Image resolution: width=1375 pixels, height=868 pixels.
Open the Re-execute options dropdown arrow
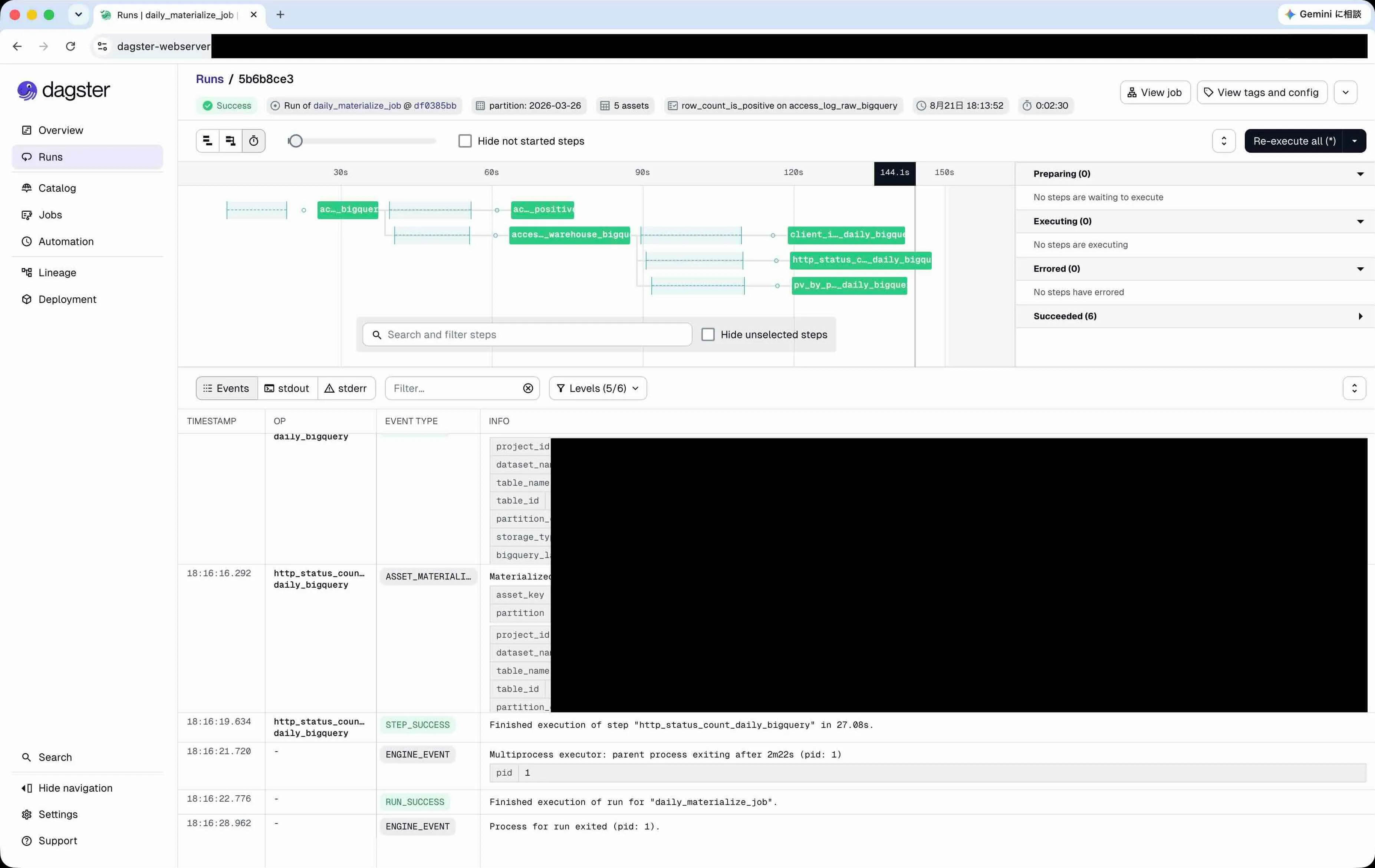click(x=1355, y=141)
